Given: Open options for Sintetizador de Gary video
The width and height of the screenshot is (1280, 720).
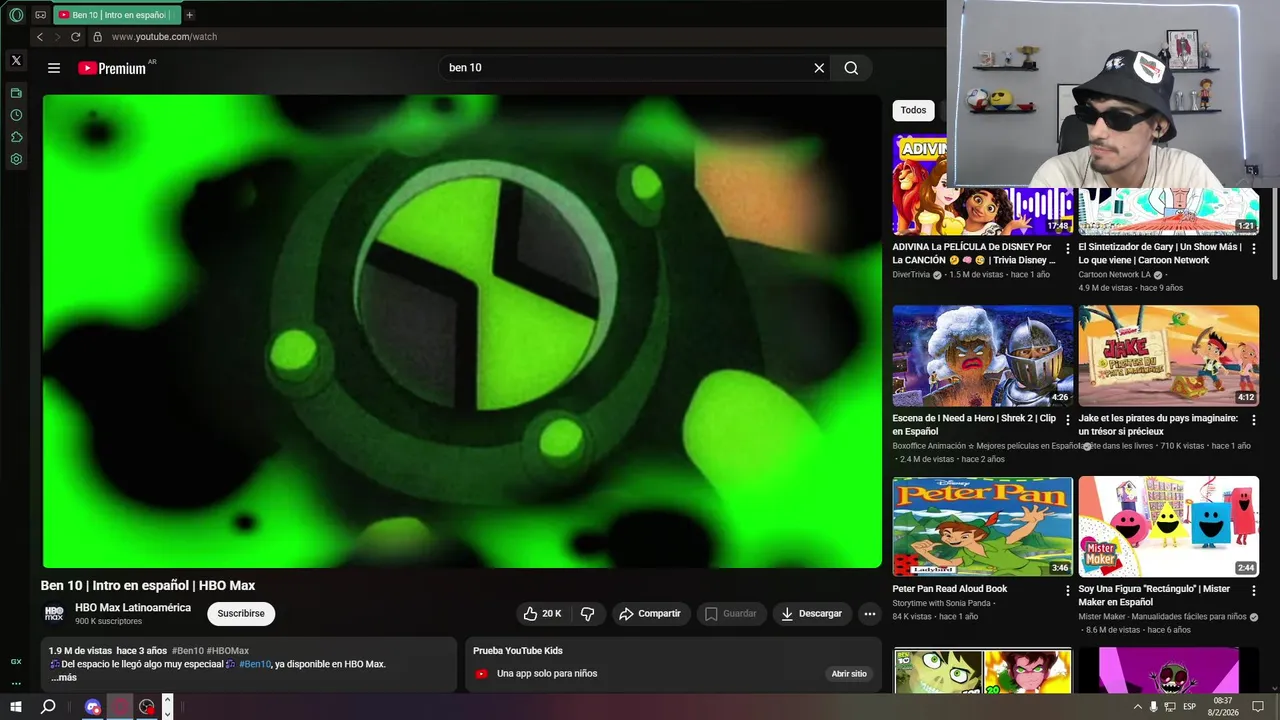Looking at the screenshot, I should coord(1254,248).
